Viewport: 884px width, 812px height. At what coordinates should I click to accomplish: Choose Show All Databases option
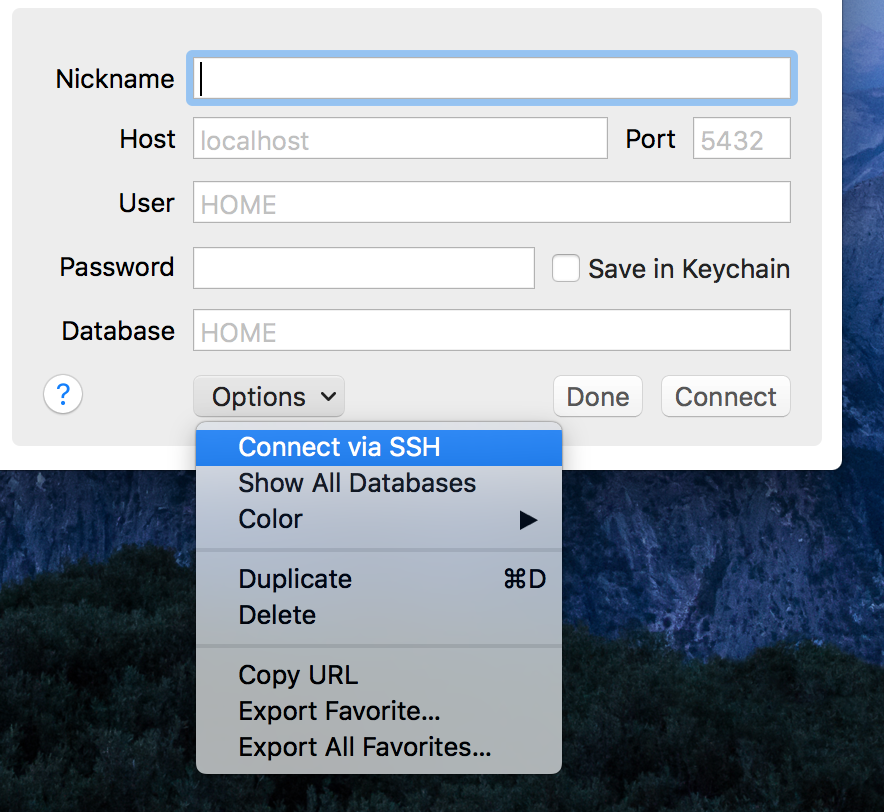[x=379, y=483]
